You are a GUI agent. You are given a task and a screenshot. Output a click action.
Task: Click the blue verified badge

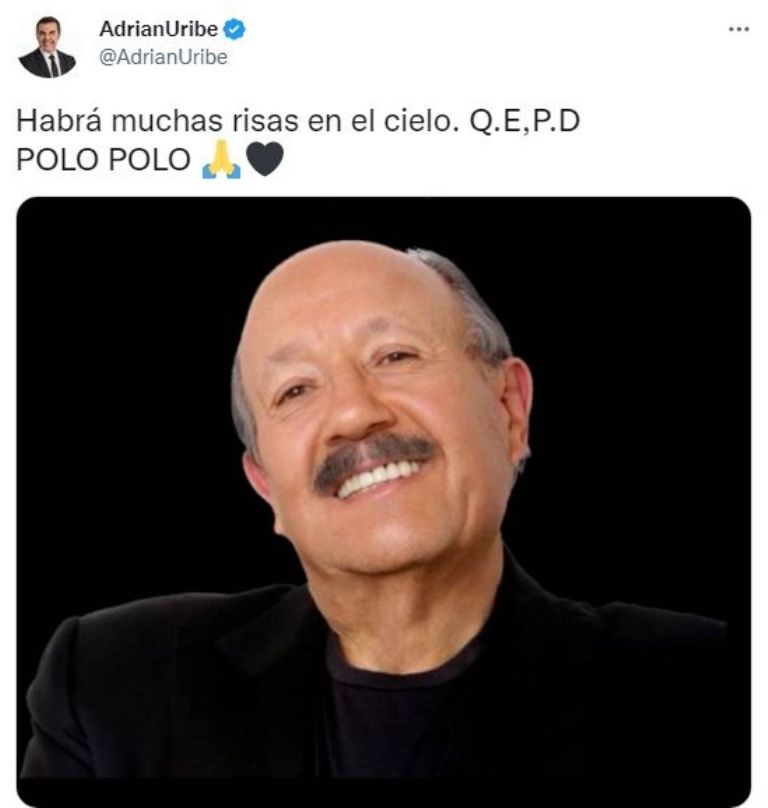click(234, 29)
